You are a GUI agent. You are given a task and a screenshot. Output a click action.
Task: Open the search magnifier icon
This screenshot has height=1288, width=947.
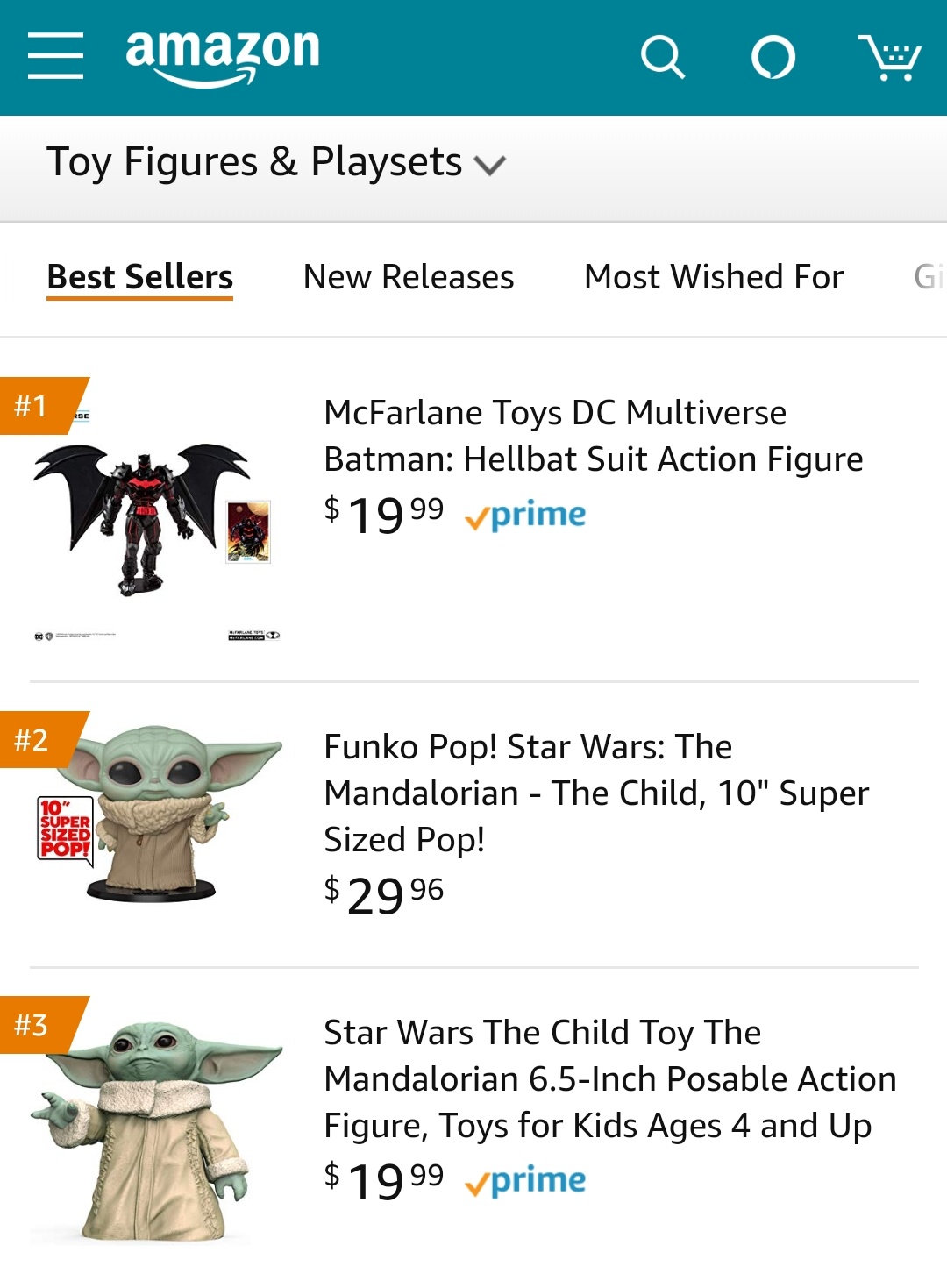point(662,58)
